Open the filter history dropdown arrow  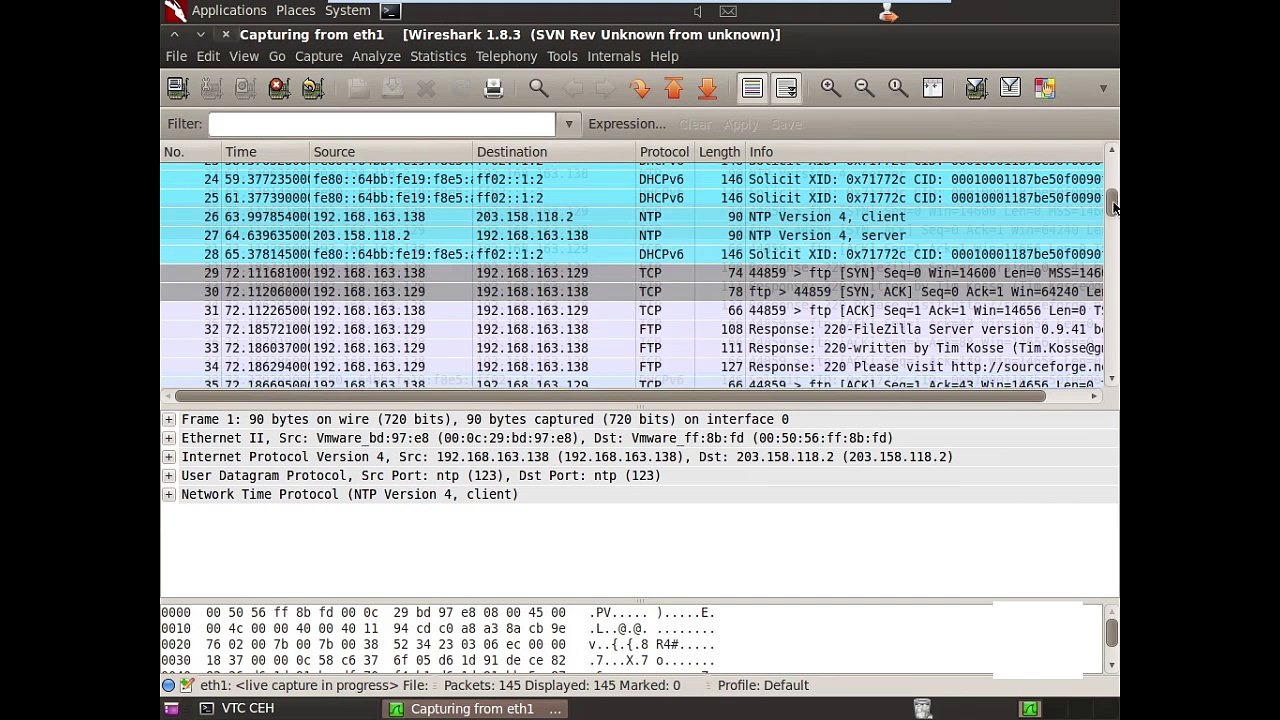click(569, 124)
